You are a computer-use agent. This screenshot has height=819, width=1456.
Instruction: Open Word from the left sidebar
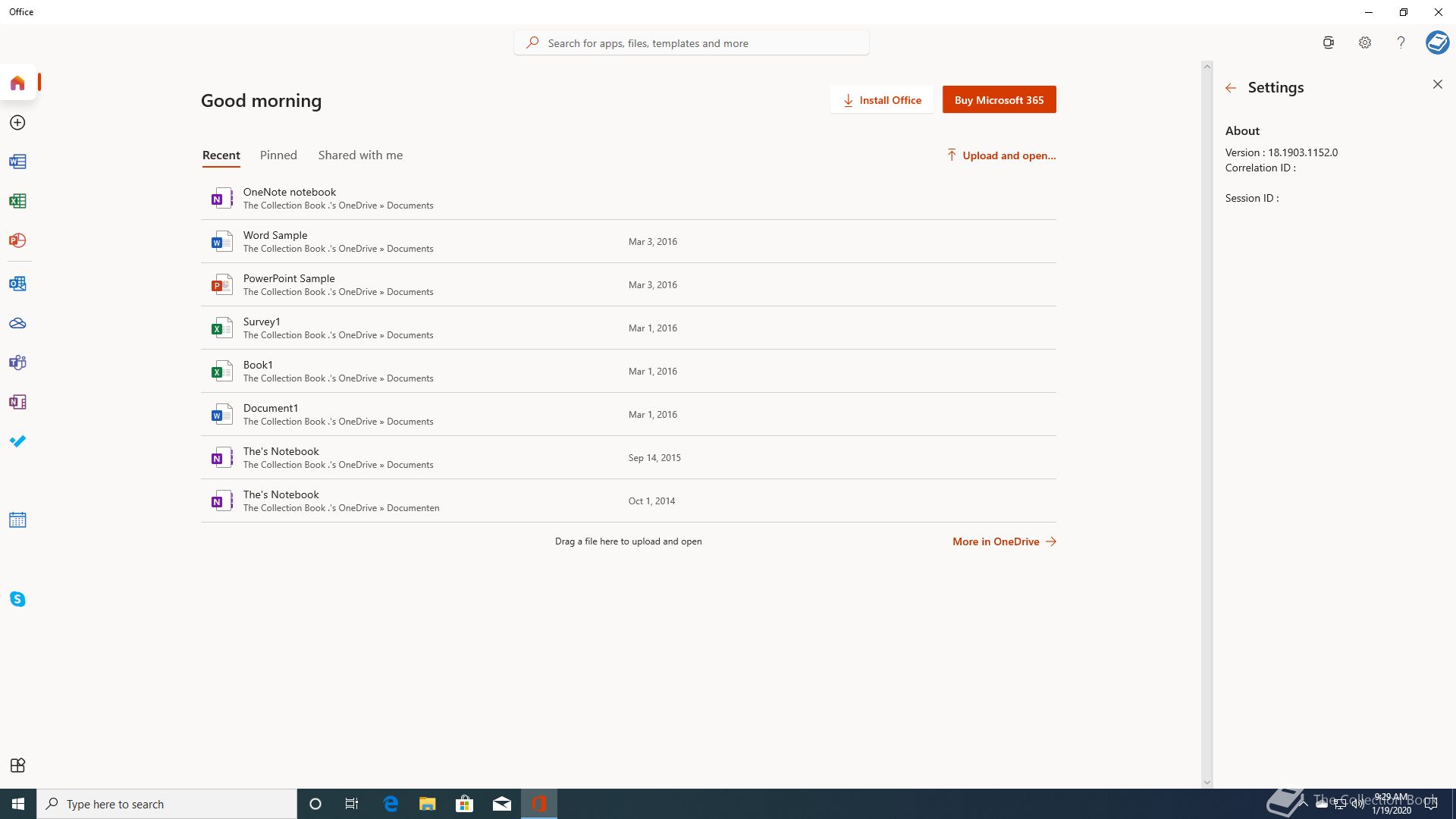pos(17,162)
